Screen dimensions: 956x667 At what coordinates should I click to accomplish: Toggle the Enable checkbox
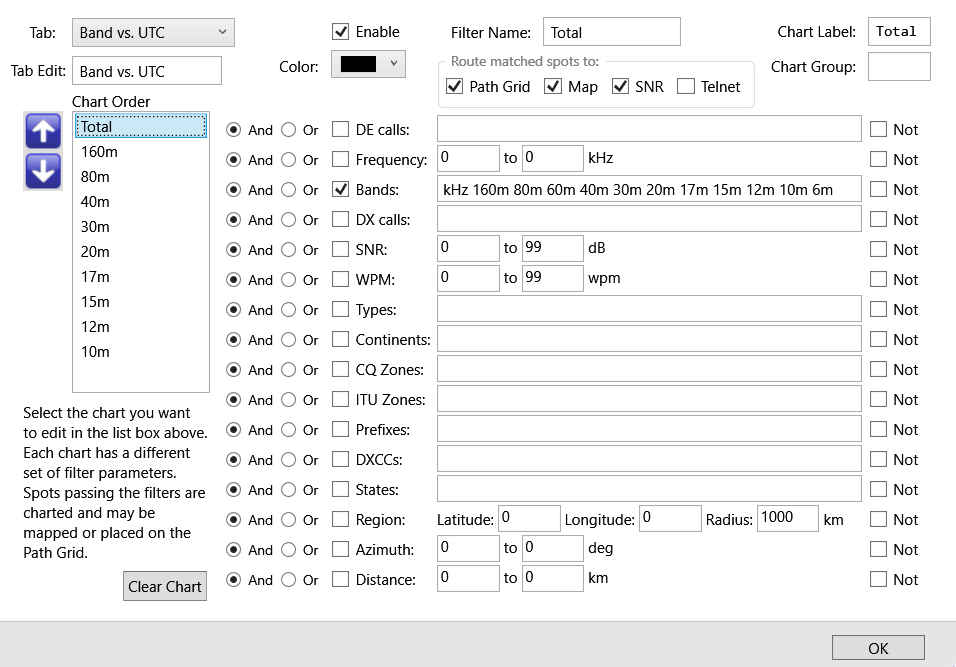(x=340, y=32)
